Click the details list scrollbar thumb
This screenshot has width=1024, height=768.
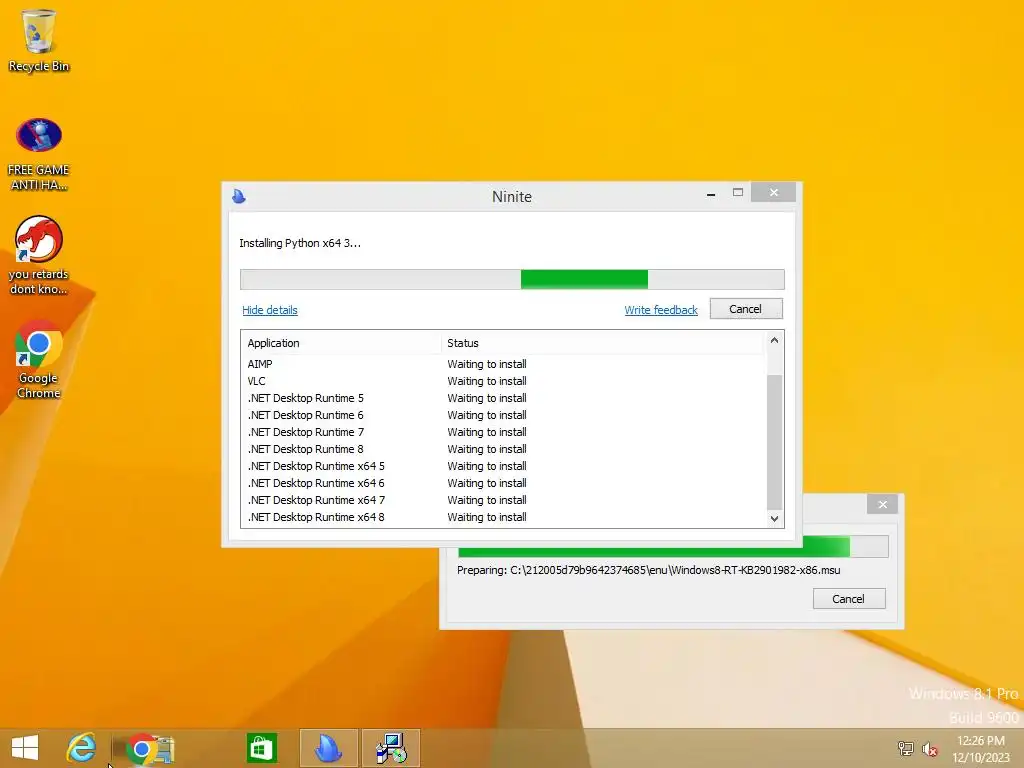[x=775, y=442]
